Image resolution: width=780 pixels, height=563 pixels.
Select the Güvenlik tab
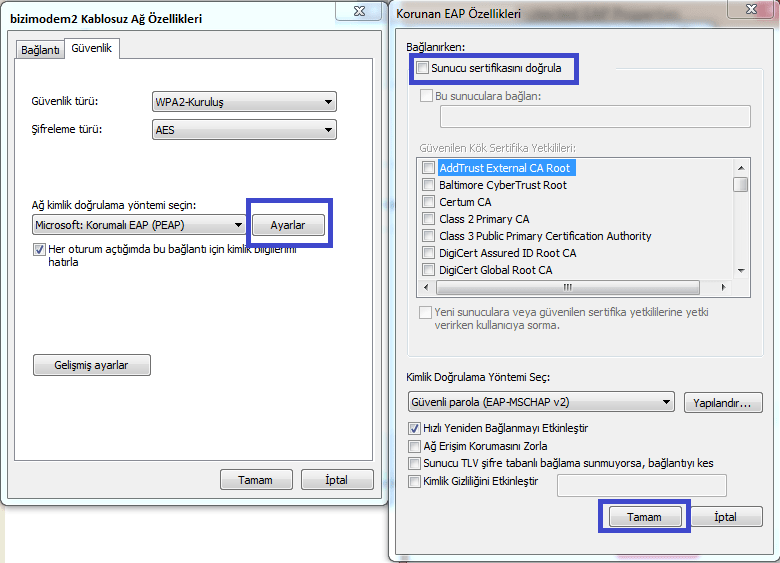tap(92, 48)
